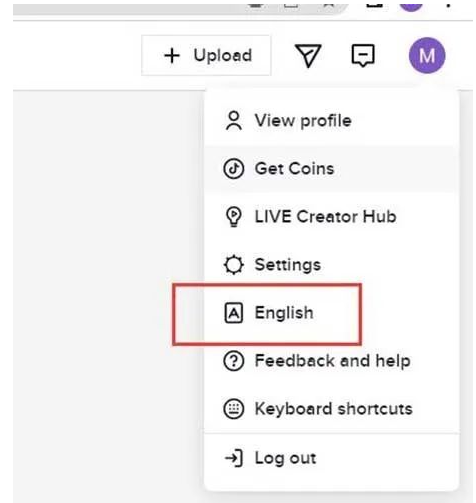This screenshot has height=503, width=476.
Task: Select Log out at menu bottom
Action: point(332,458)
